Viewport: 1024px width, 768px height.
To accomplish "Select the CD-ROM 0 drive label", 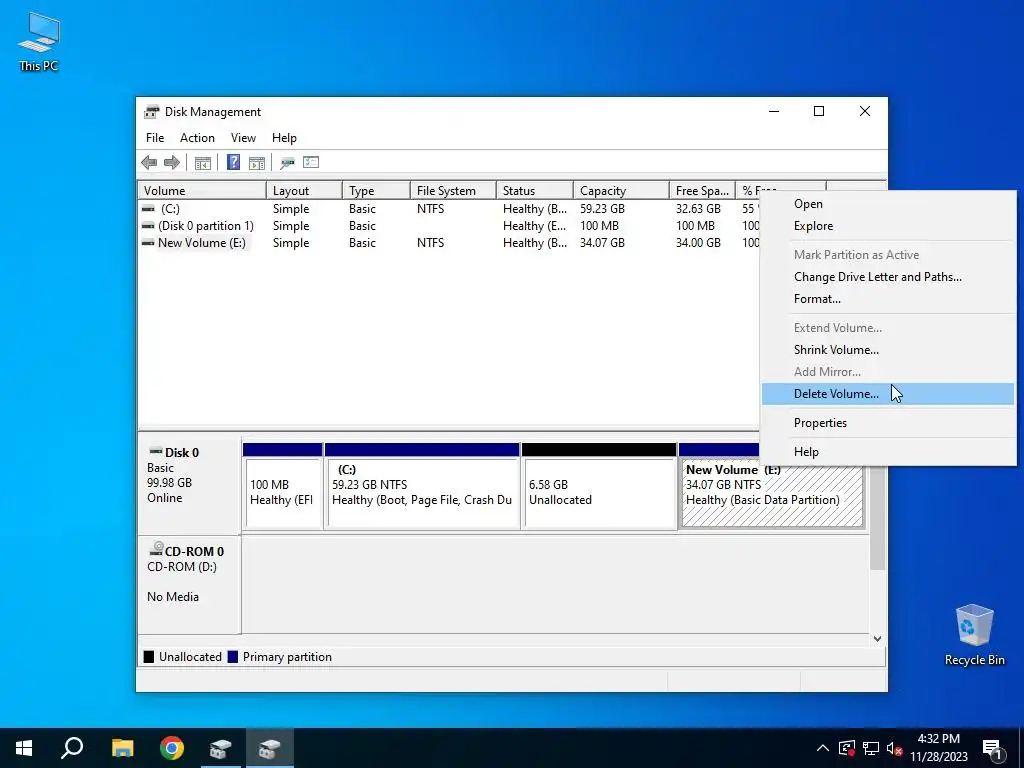I will click(x=189, y=583).
